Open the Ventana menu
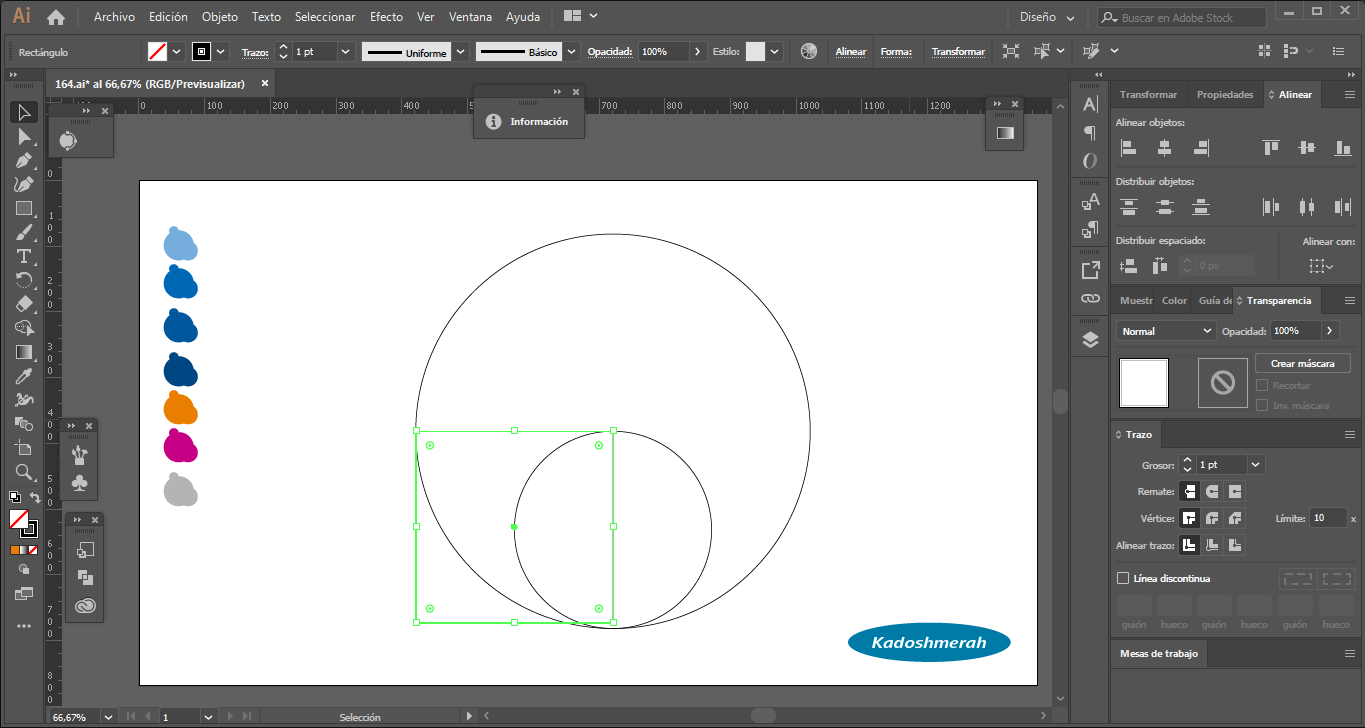The image size is (1365, 728). click(470, 17)
